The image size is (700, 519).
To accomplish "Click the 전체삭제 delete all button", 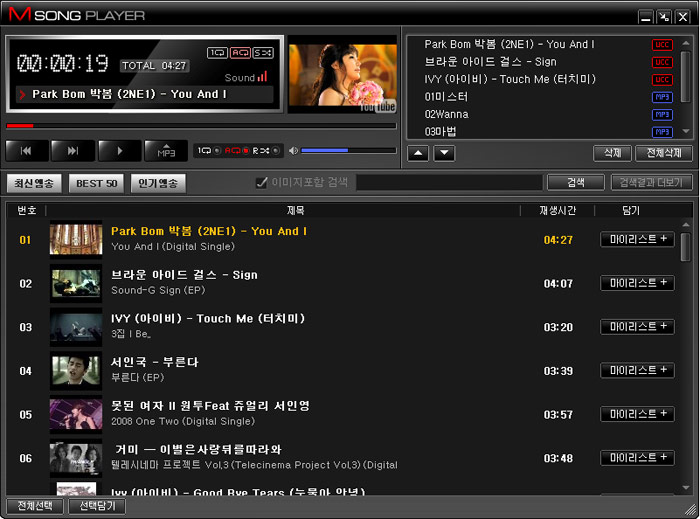I will (664, 153).
